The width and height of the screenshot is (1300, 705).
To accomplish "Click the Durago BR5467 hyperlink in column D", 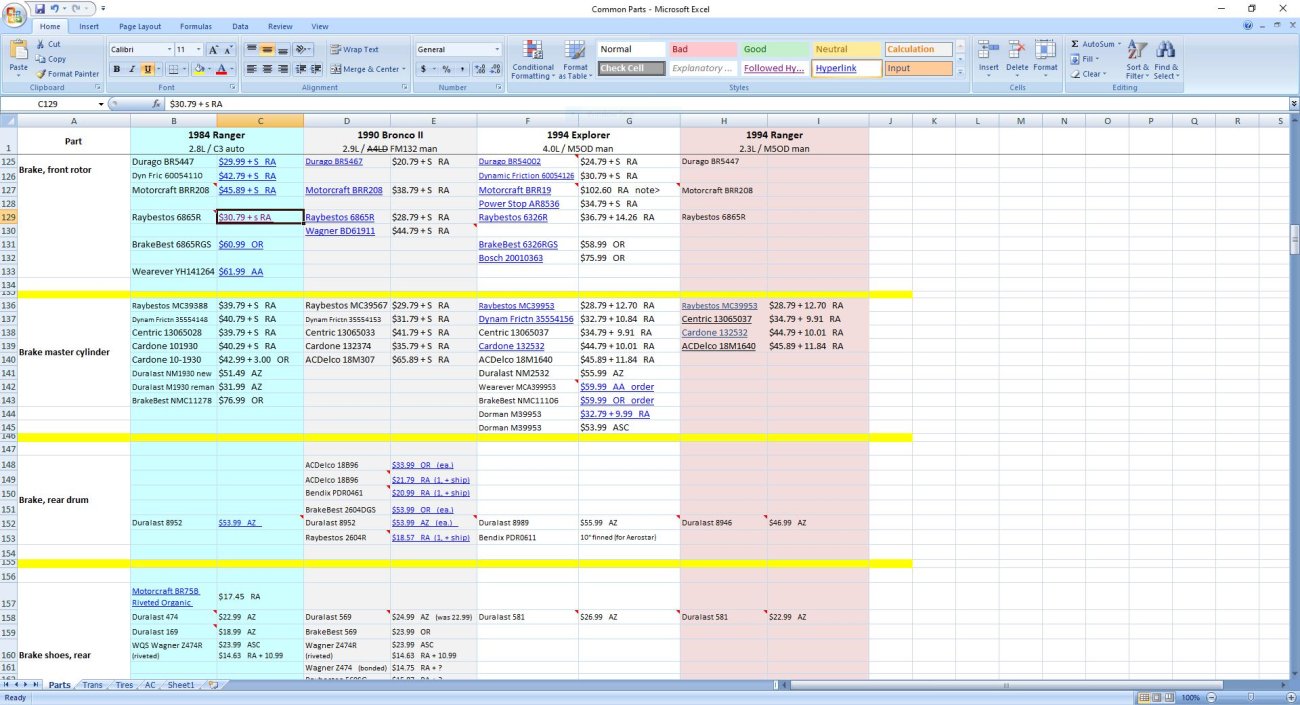I will [334, 161].
